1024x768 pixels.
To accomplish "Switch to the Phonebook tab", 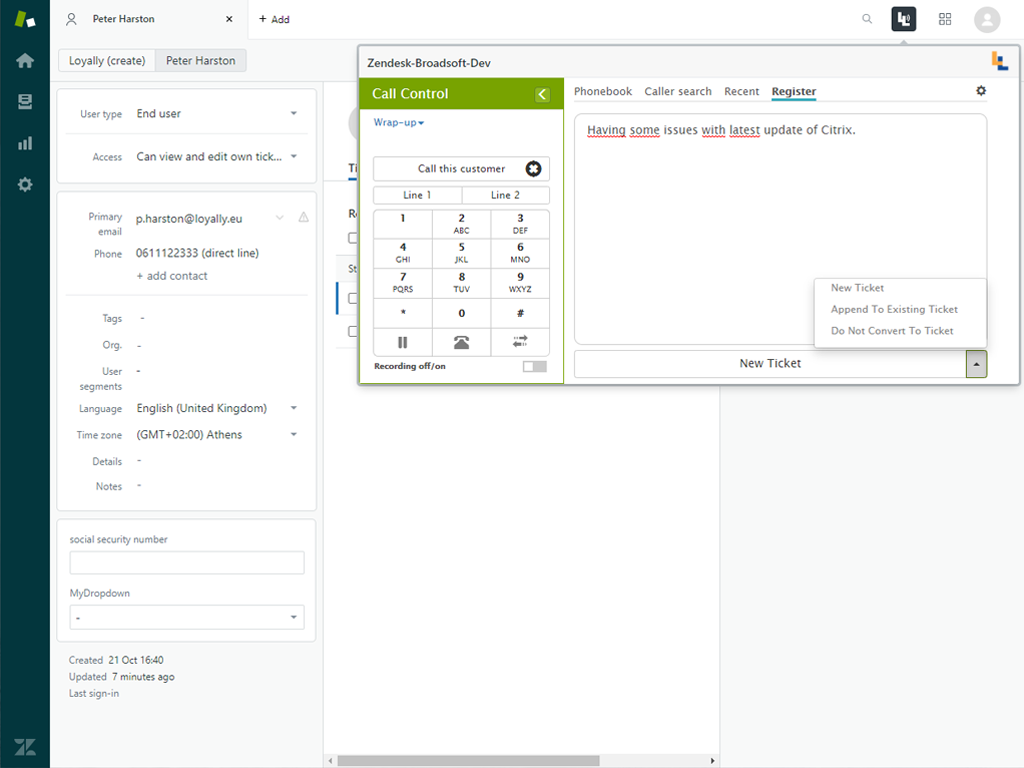I will coord(603,91).
